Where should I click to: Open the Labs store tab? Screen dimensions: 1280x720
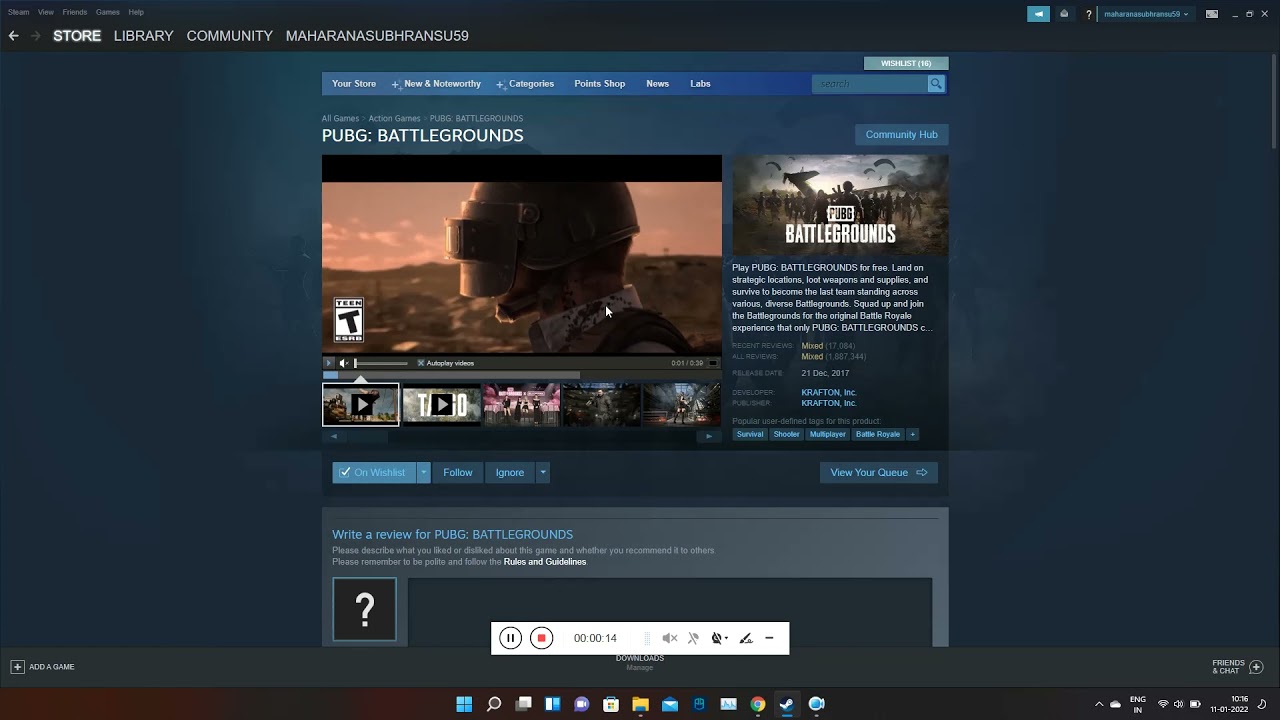(700, 84)
